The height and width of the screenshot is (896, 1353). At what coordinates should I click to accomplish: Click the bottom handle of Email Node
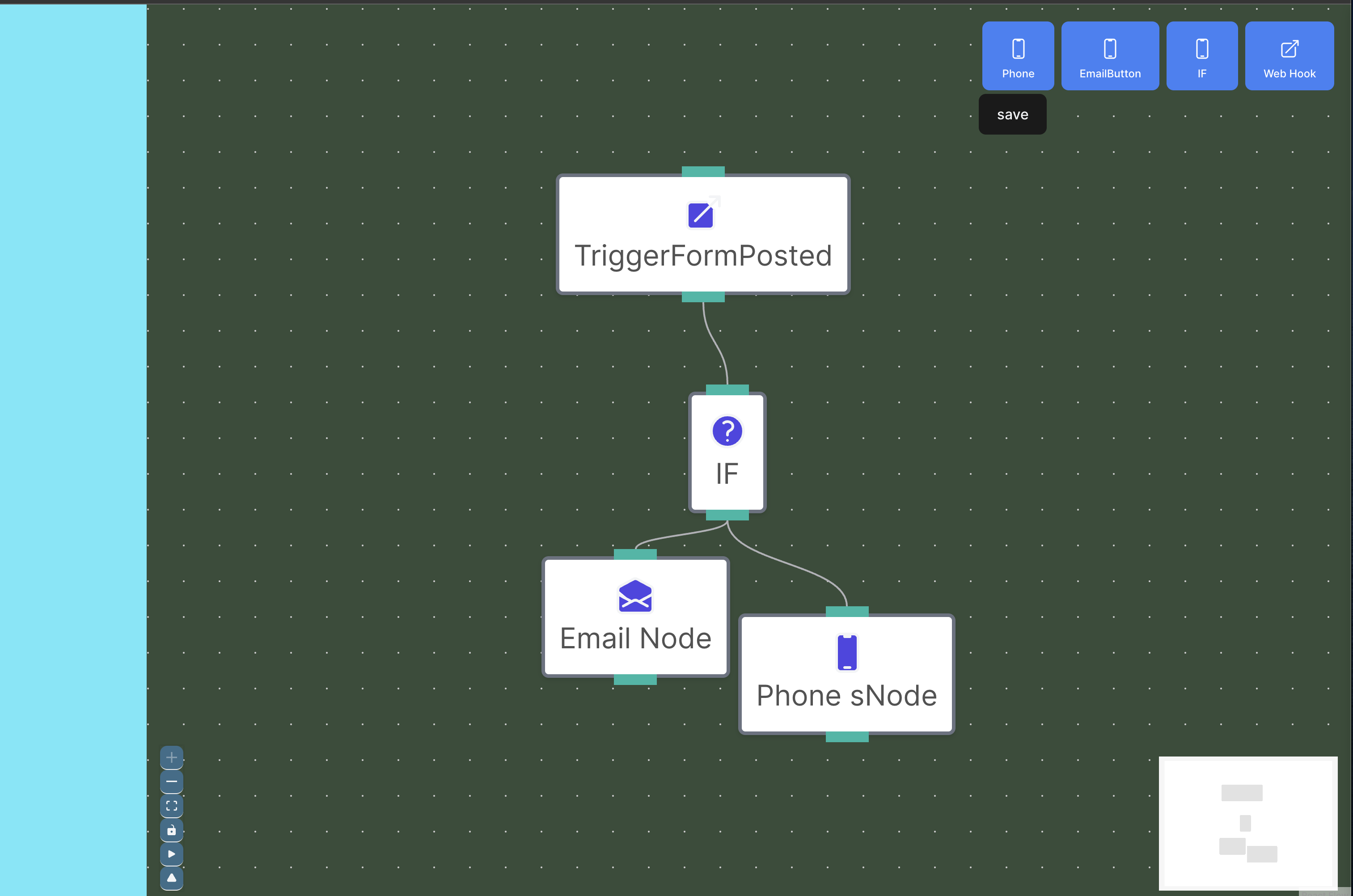click(x=635, y=680)
